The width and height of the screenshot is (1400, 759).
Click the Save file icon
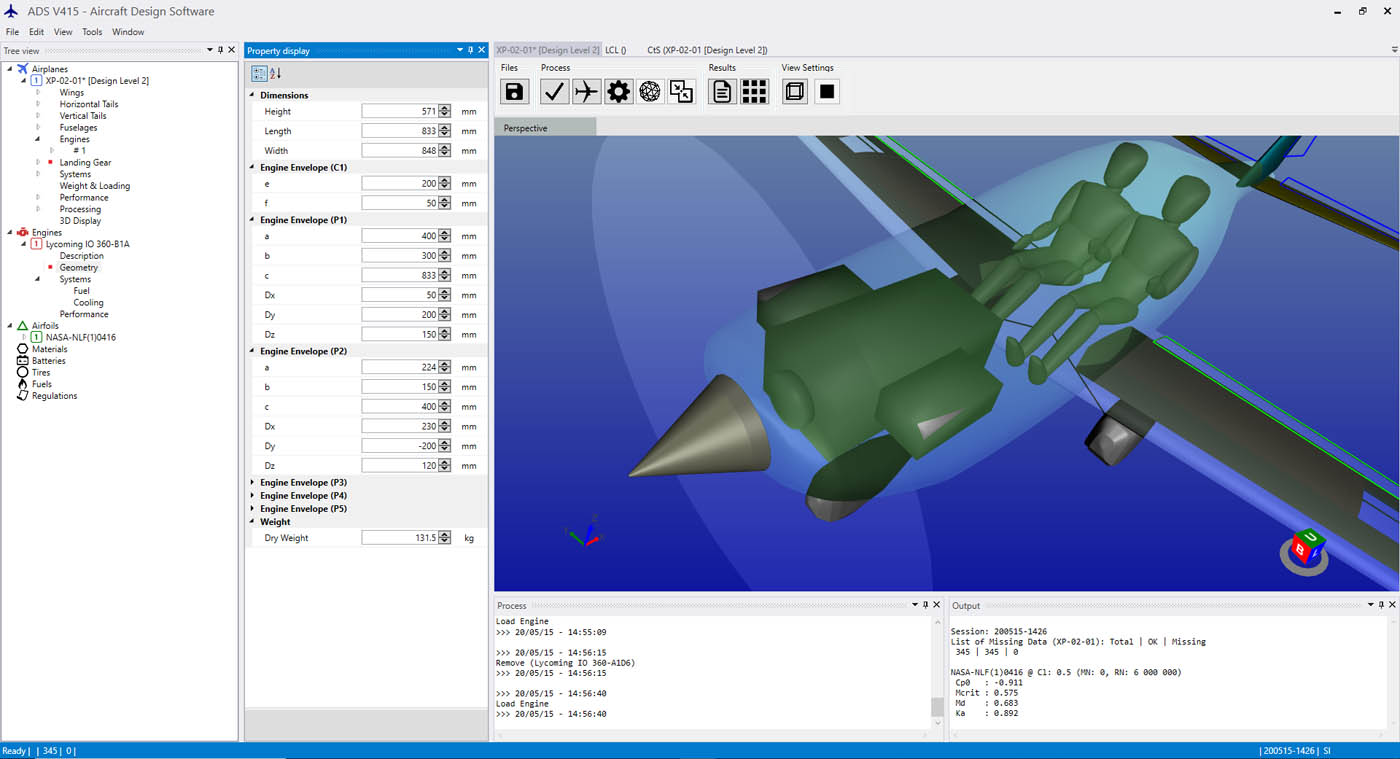click(513, 92)
